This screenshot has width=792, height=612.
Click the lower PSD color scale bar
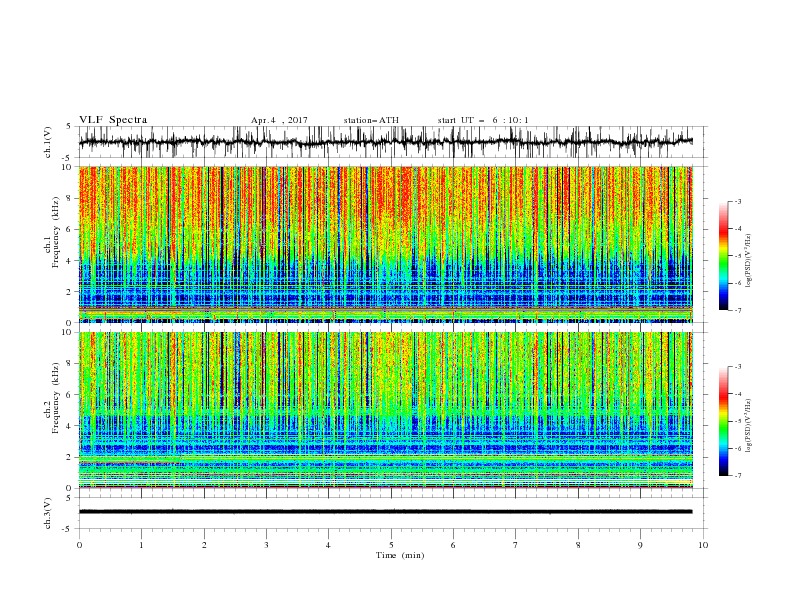pyautogui.click(x=724, y=421)
